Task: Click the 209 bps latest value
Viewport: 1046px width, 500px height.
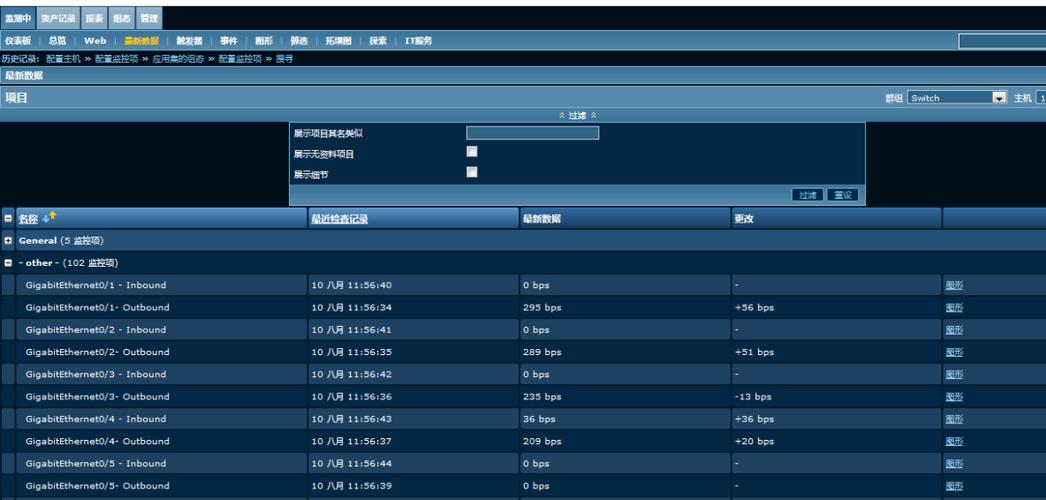Action: click(542, 441)
